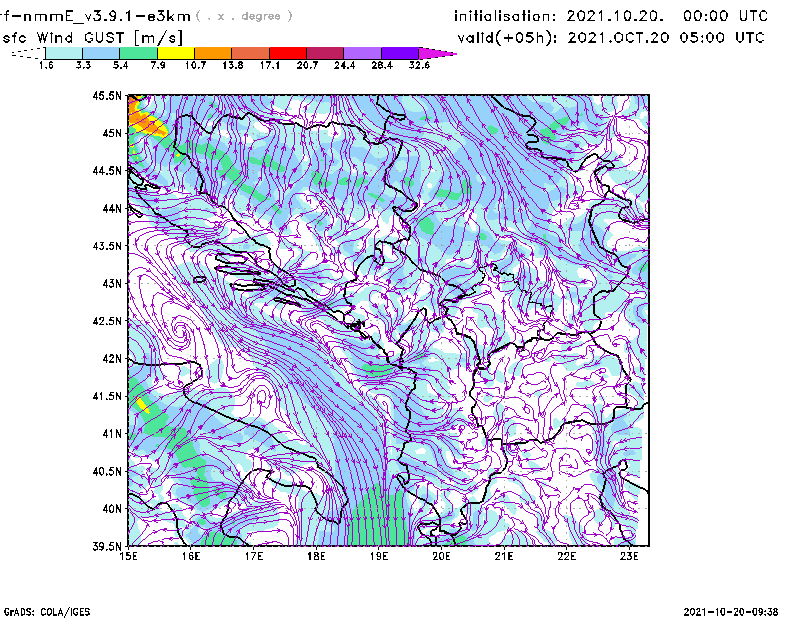Click the 43.5N latitude label
Screen dimensions: 800x618
pyautogui.click(x=107, y=246)
